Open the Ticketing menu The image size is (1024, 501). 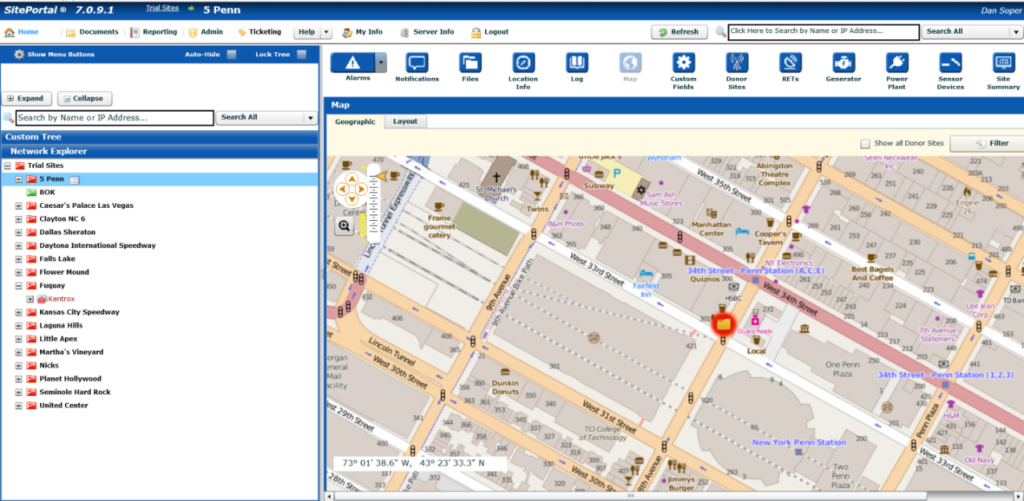pos(259,32)
